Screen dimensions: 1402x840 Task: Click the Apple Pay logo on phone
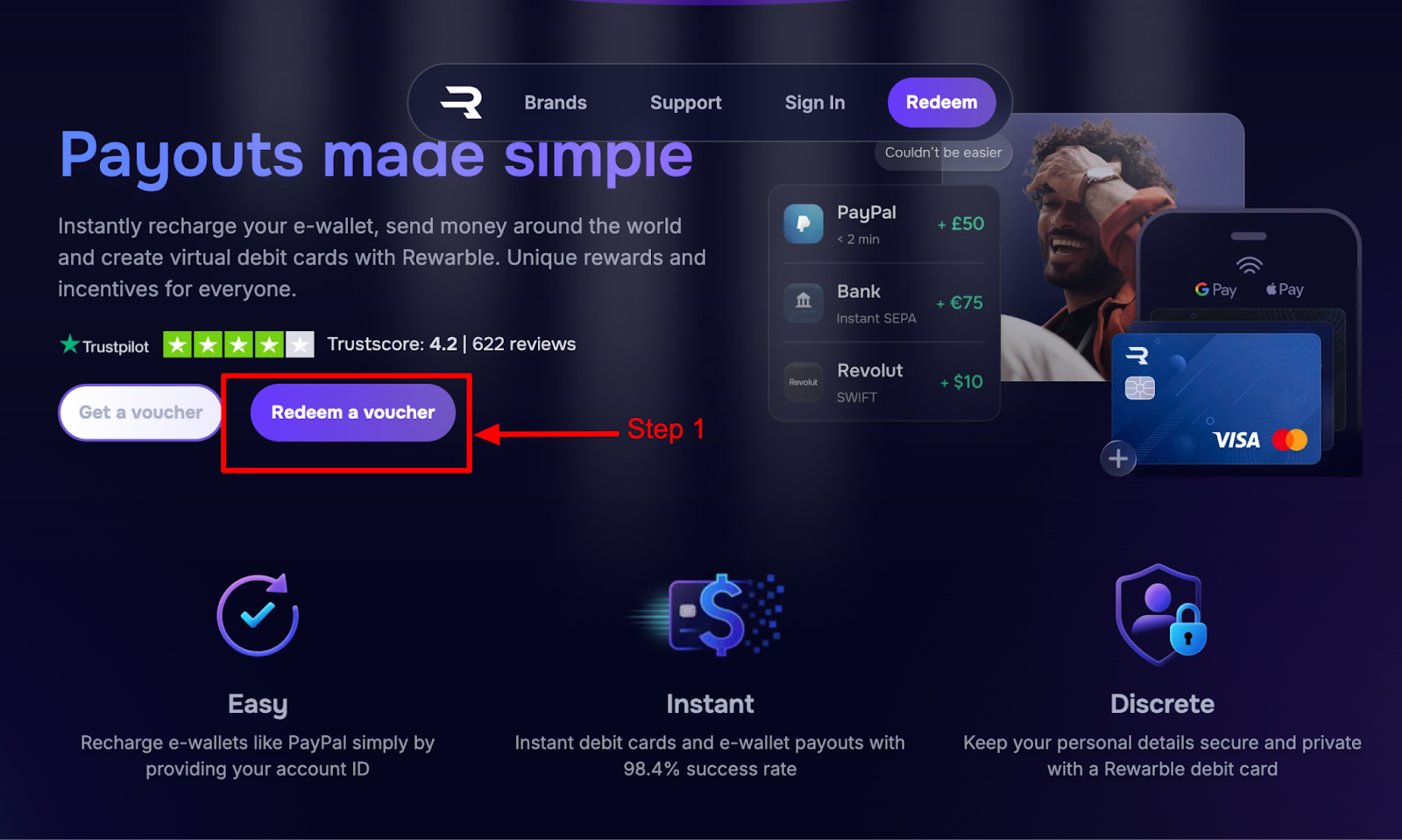[x=1285, y=290]
